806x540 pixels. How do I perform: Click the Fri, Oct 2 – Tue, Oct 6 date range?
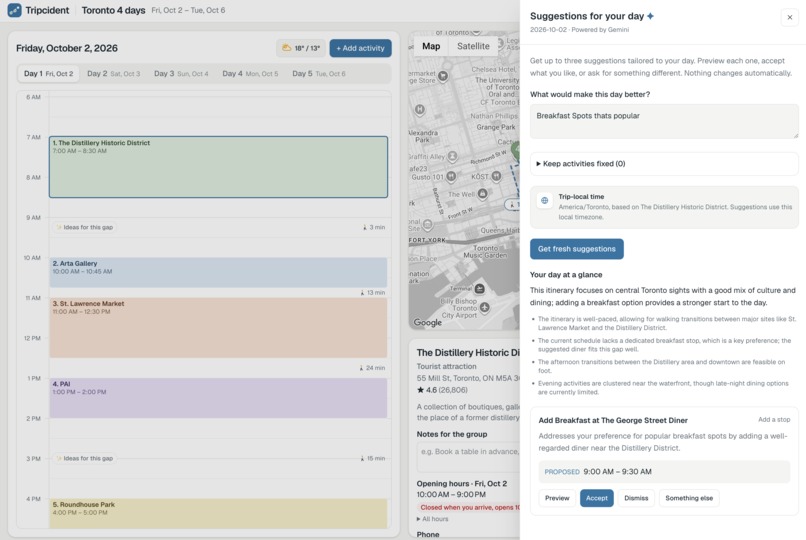coord(188,10)
